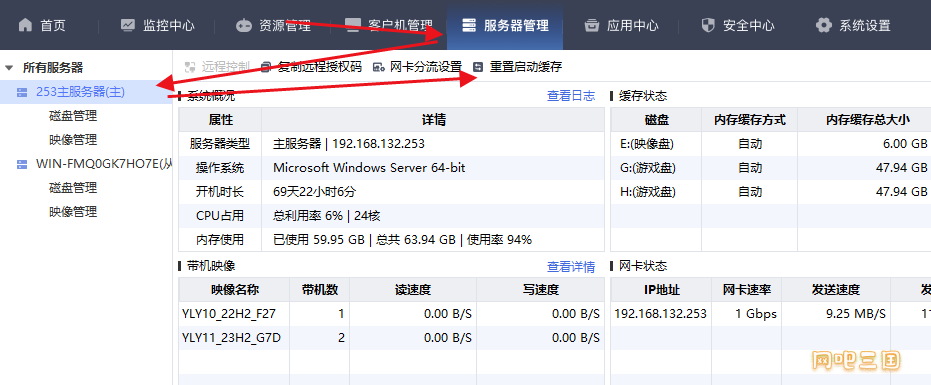
Task: Click 发送速度 column header
Action: click(835, 290)
